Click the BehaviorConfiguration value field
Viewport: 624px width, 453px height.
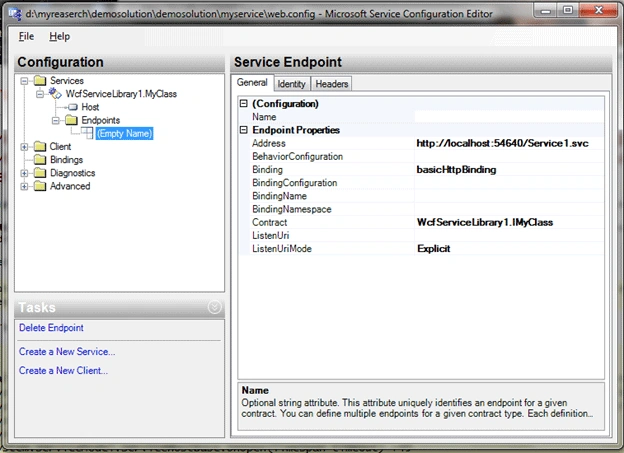[509, 156]
